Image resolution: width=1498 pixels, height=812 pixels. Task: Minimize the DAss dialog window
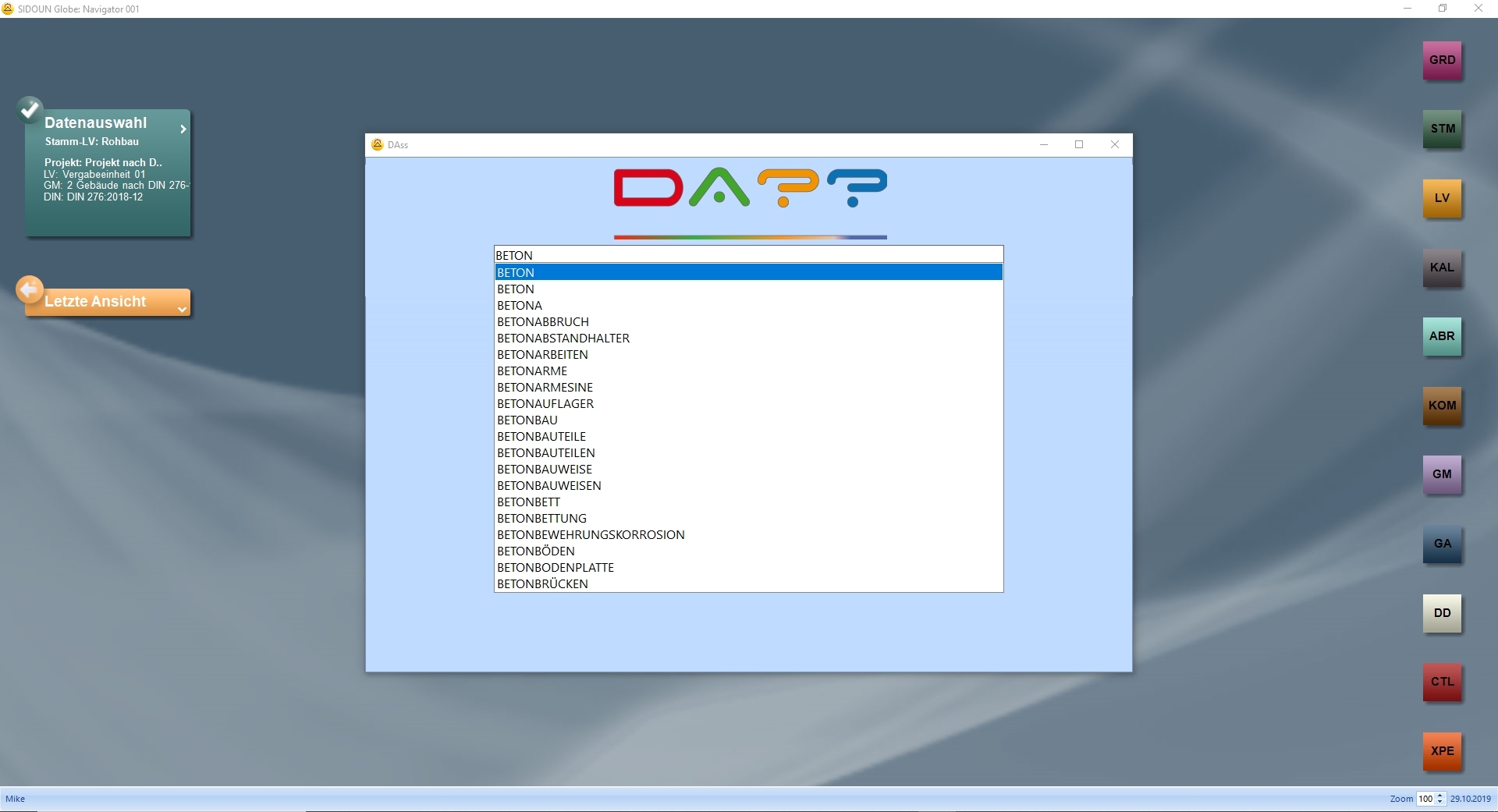click(1044, 144)
